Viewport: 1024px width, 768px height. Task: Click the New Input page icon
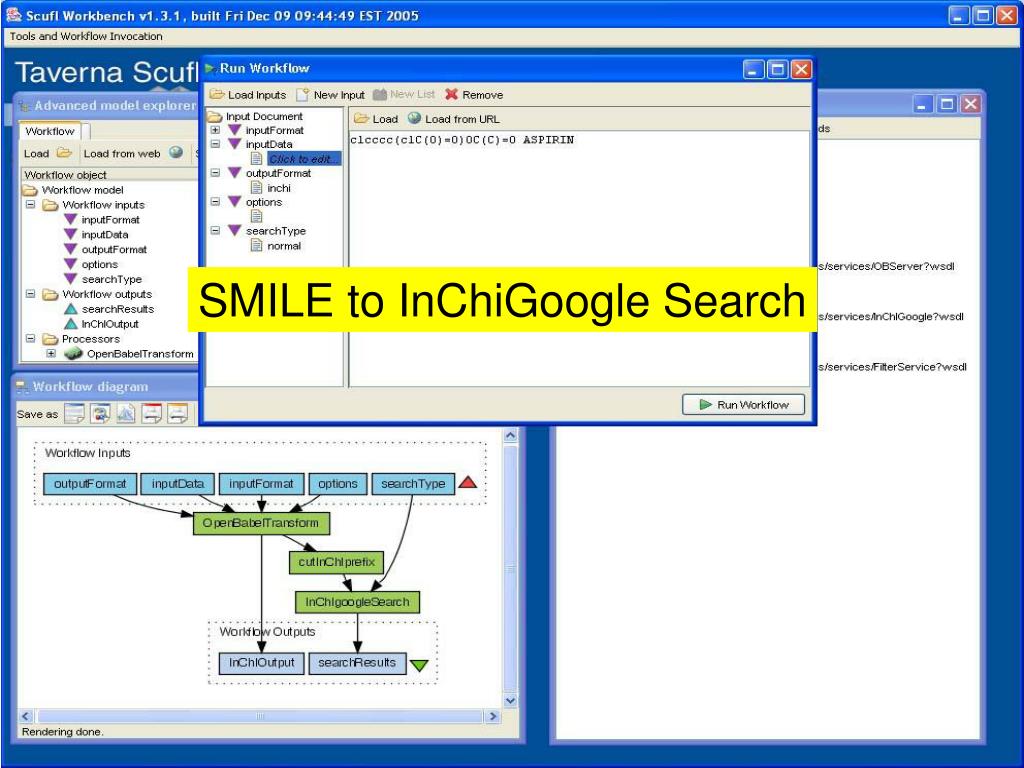click(302, 95)
